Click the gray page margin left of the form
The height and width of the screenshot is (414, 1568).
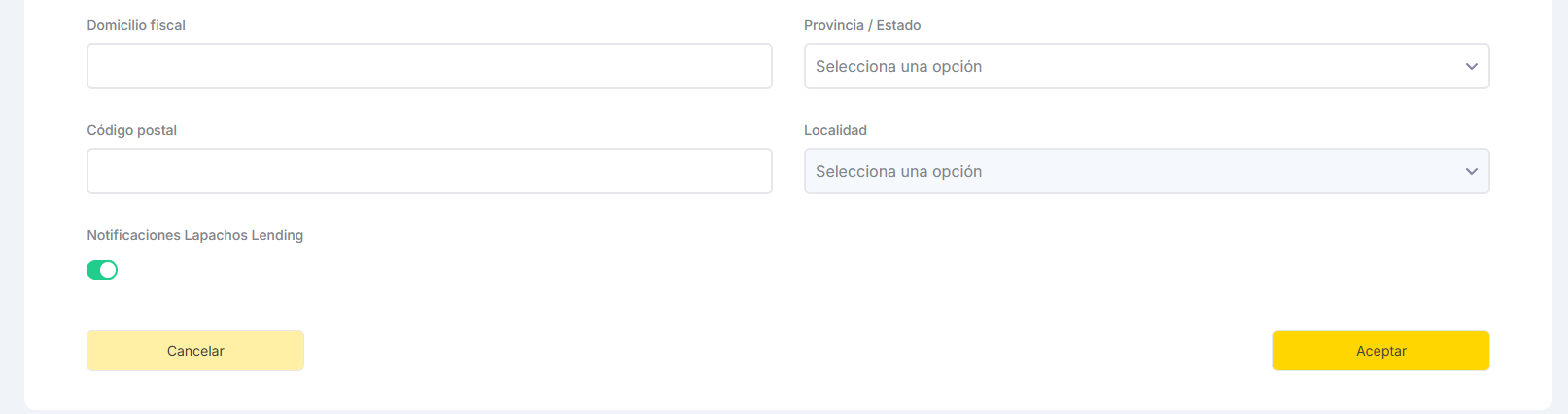click(x=12, y=194)
